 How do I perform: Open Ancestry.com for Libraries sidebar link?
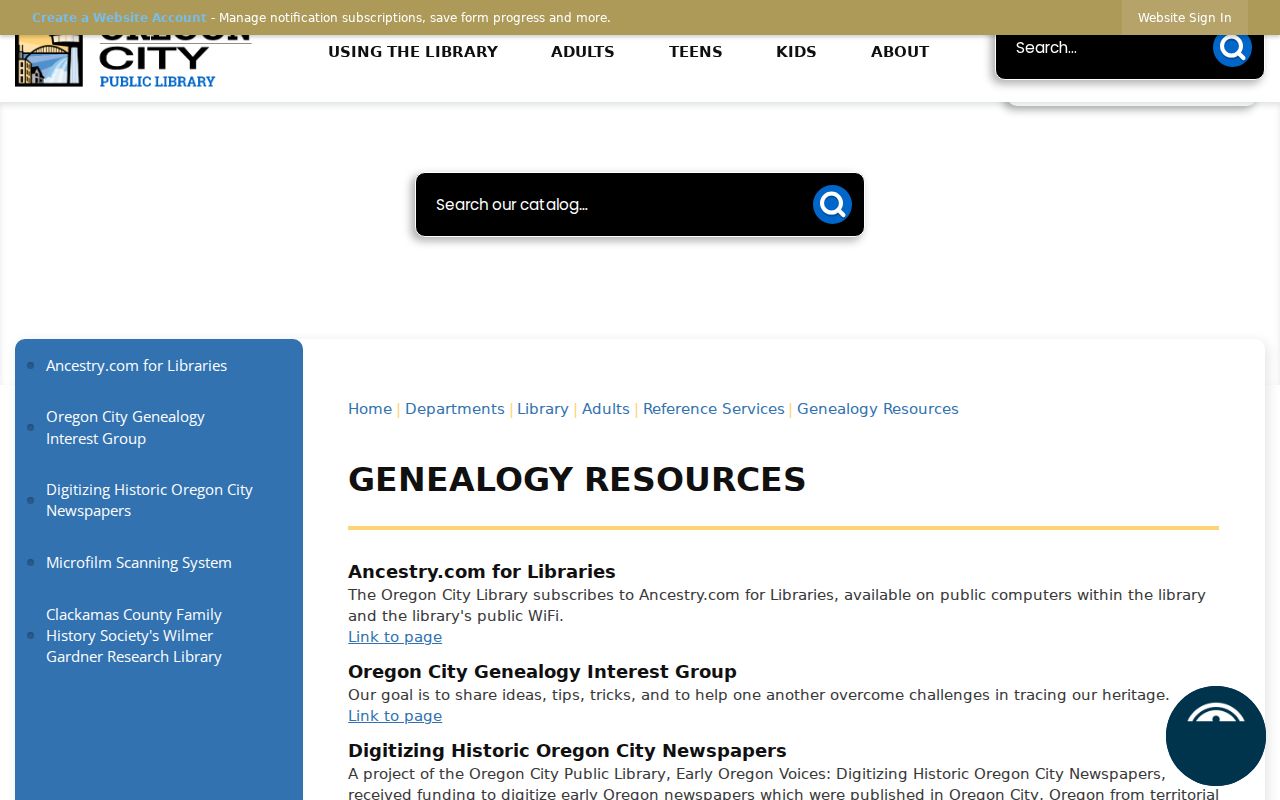(x=136, y=365)
